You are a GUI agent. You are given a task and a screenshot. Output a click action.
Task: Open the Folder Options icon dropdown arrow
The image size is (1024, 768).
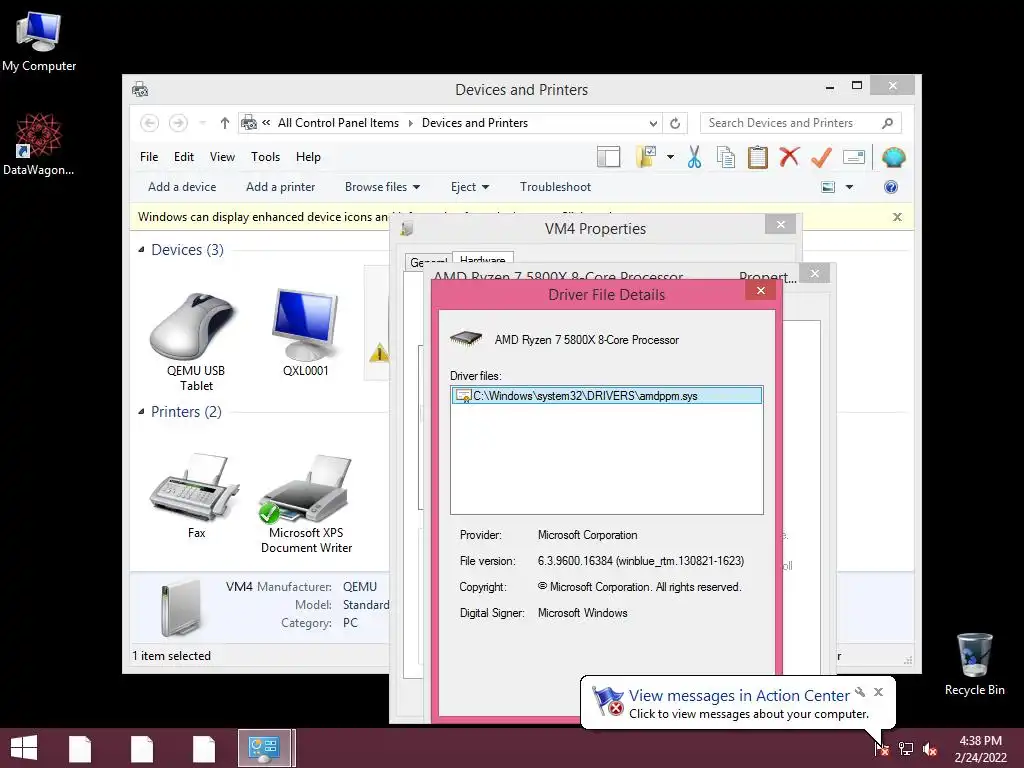point(671,157)
